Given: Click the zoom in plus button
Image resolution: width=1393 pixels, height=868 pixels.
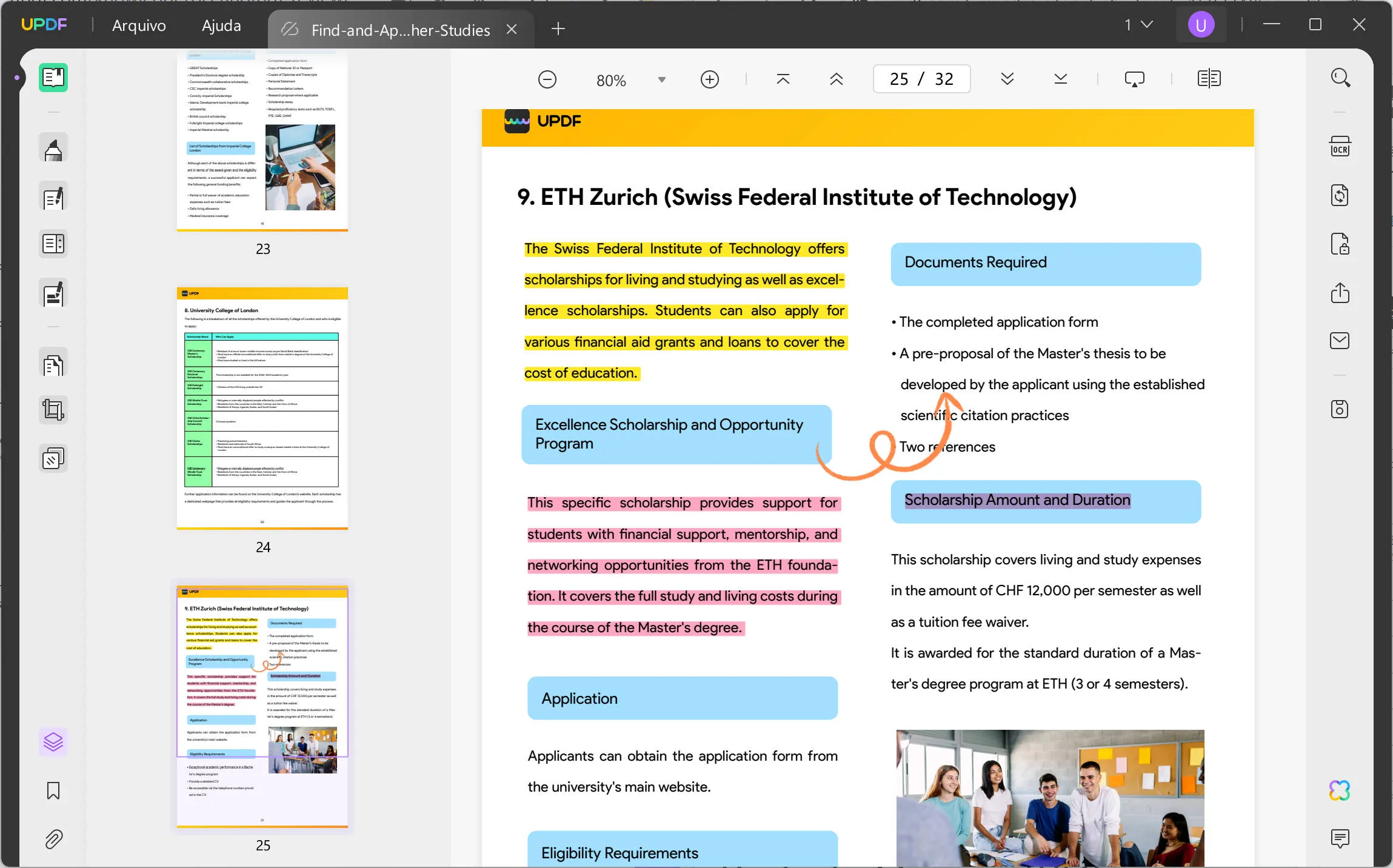Looking at the screenshot, I should coord(709,79).
